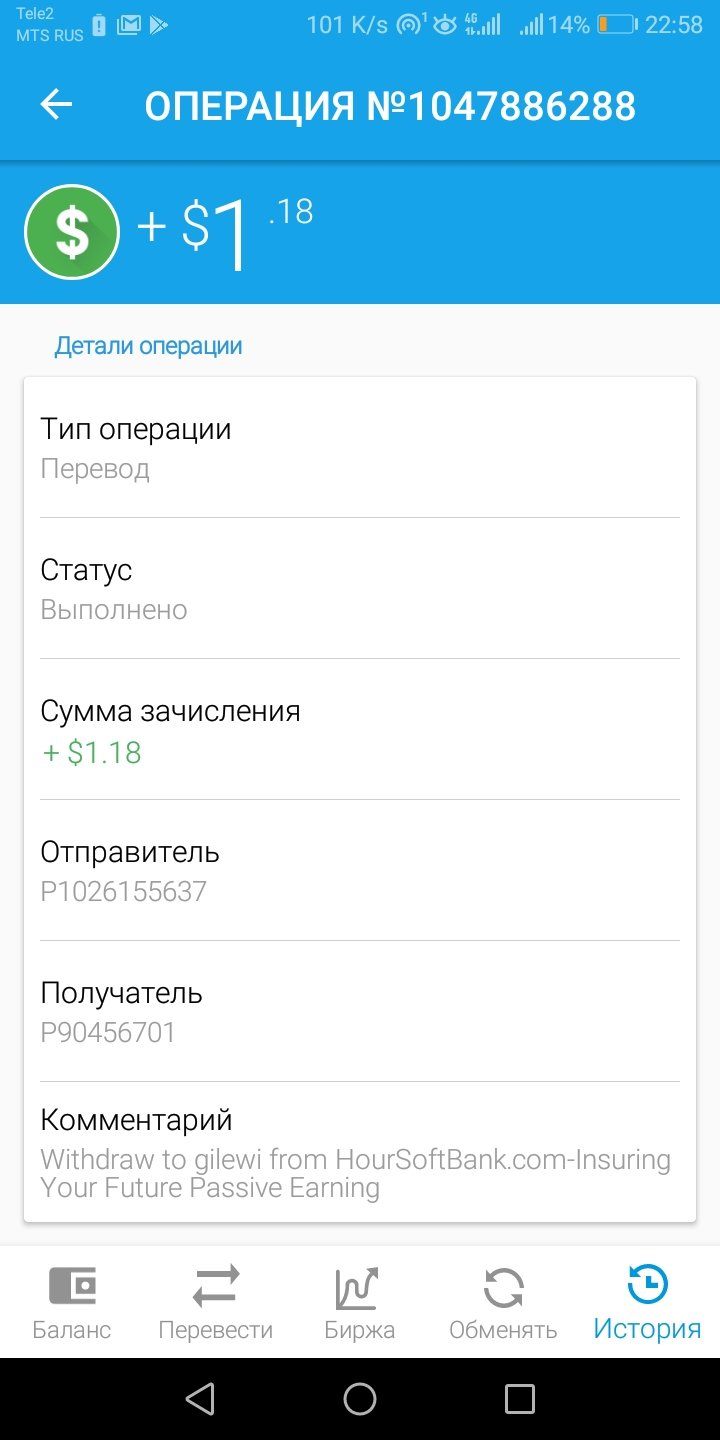Open the Перевести transfer arrows tab
Viewport: 720px width, 1440px height.
coord(216,1302)
